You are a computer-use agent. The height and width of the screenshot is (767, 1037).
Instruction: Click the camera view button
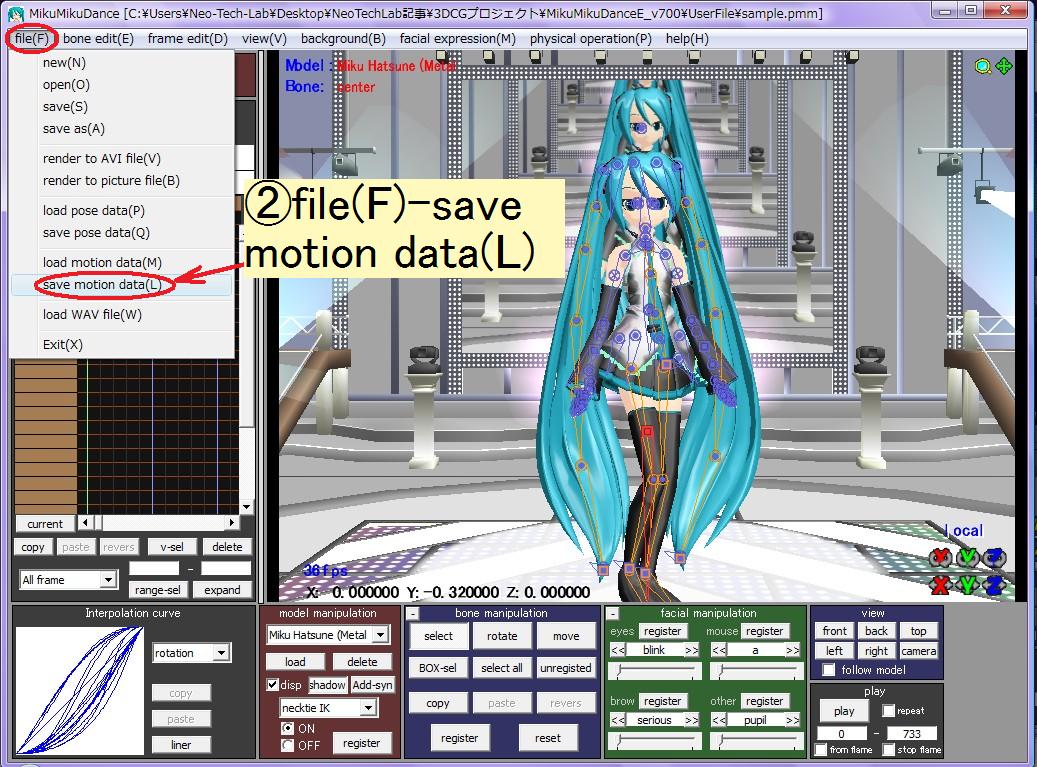click(918, 651)
